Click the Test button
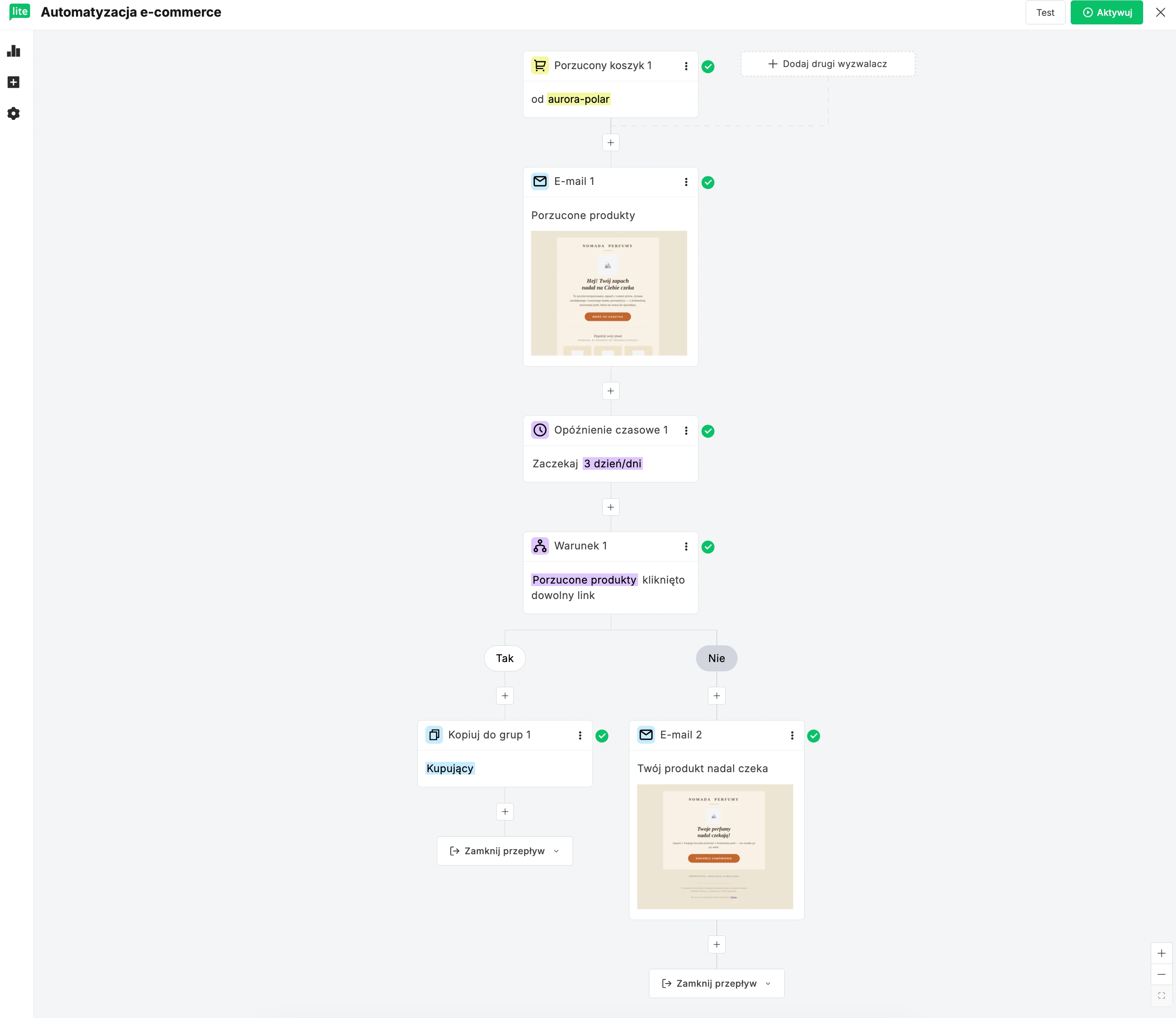The height and width of the screenshot is (1018, 1176). 1045,13
